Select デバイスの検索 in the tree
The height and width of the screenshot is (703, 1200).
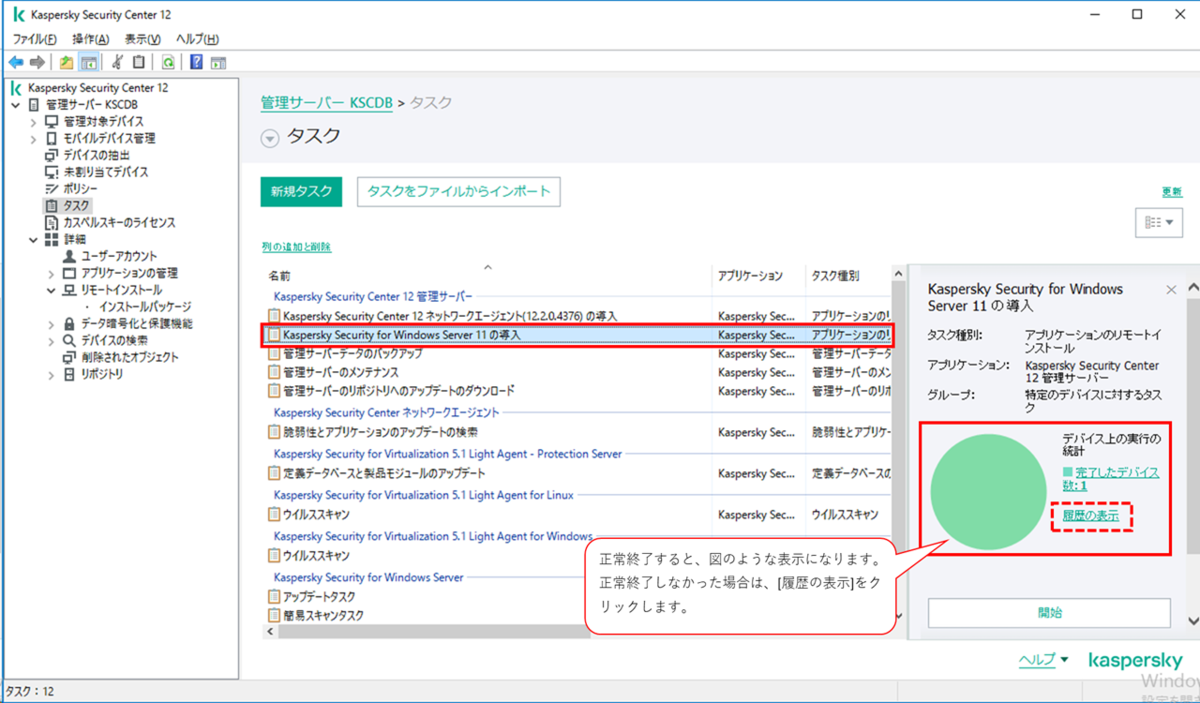[x=114, y=340]
